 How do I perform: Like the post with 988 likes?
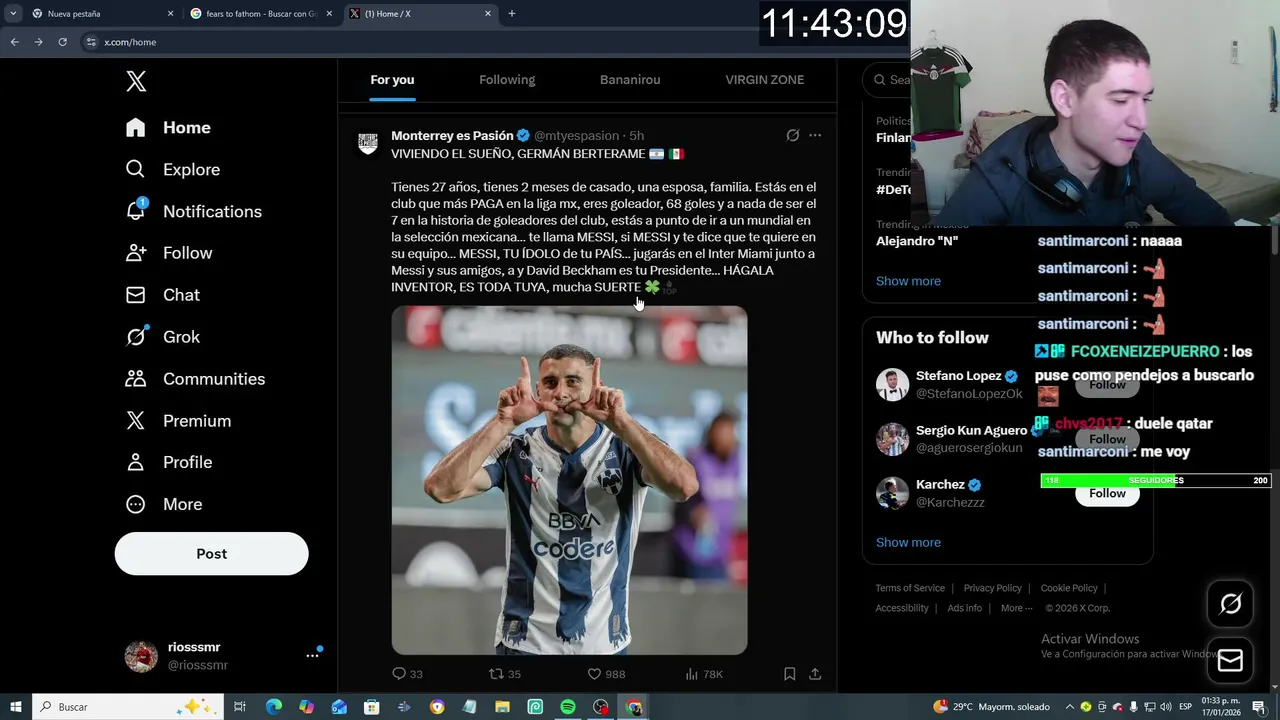click(605, 674)
